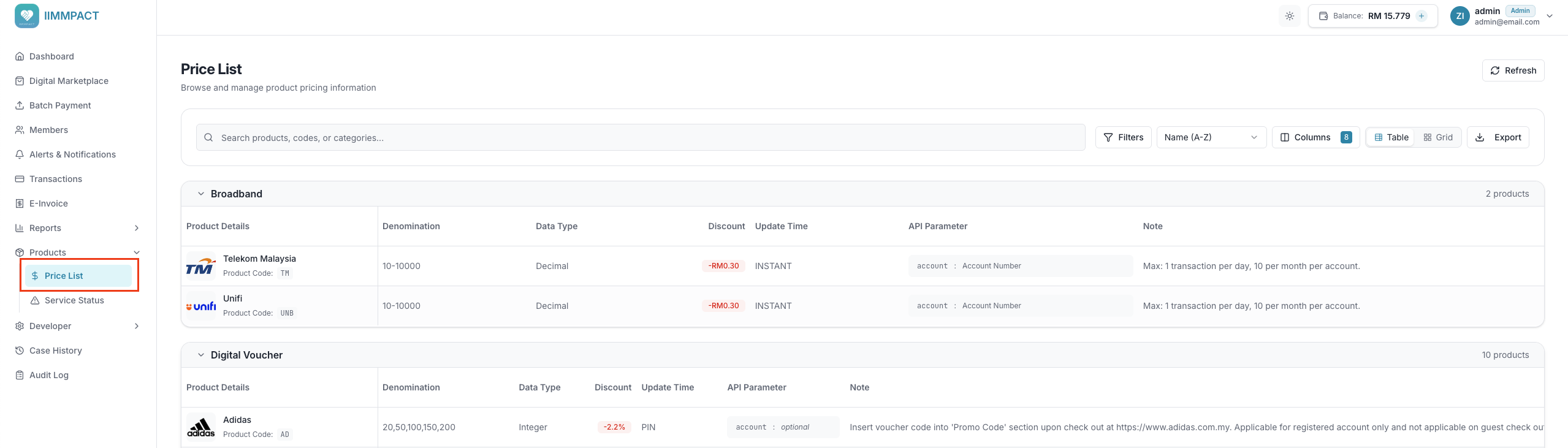Toggle the light/dark theme sun icon
1568x448 pixels.
click(1290, 16)
